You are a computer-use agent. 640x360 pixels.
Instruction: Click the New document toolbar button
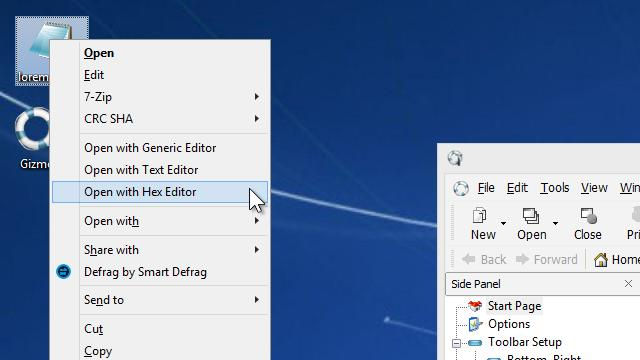tap(483, 224)
